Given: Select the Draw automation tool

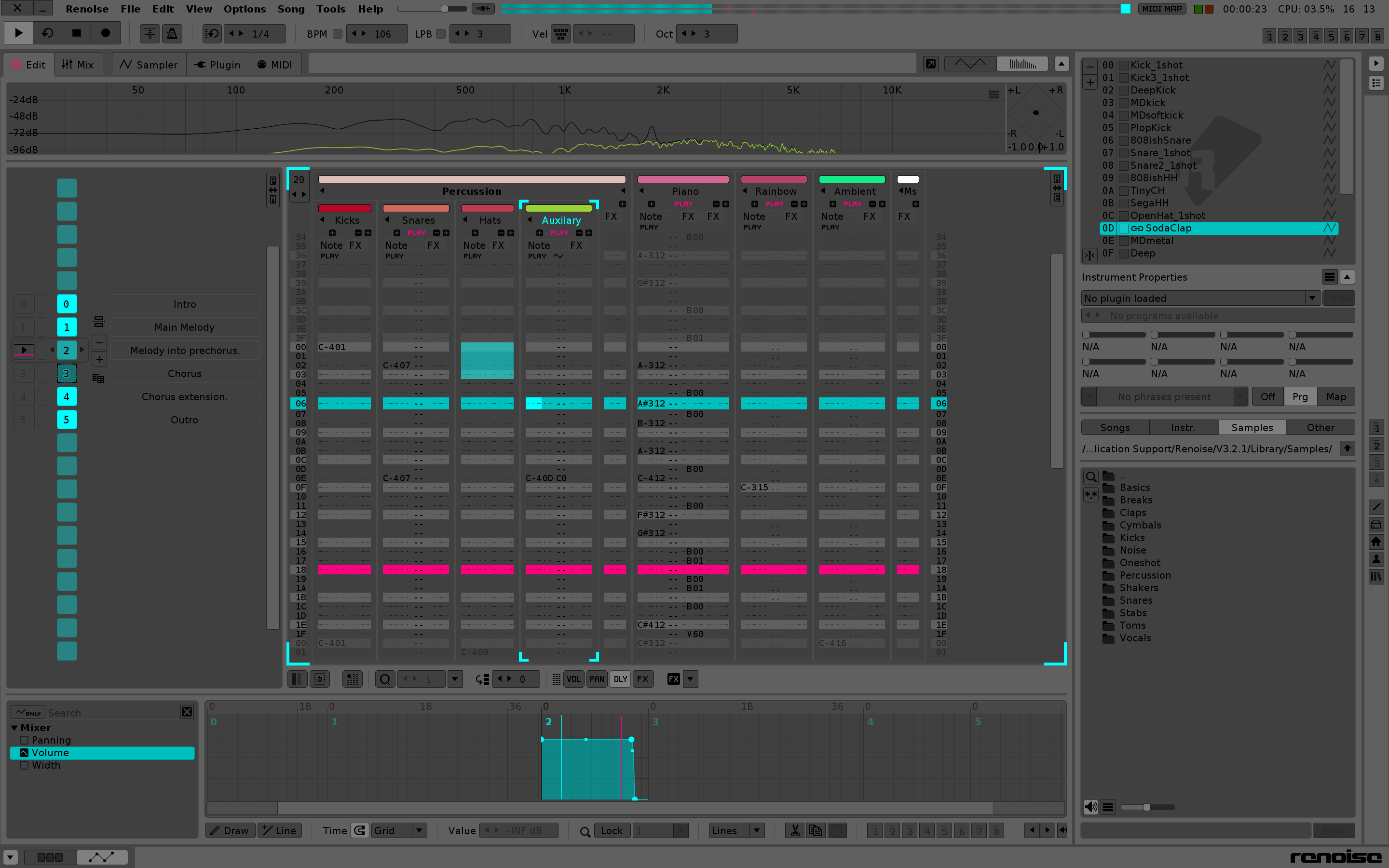Looking at the screenshot, I should pyautogui.click(x=230, y=831).
